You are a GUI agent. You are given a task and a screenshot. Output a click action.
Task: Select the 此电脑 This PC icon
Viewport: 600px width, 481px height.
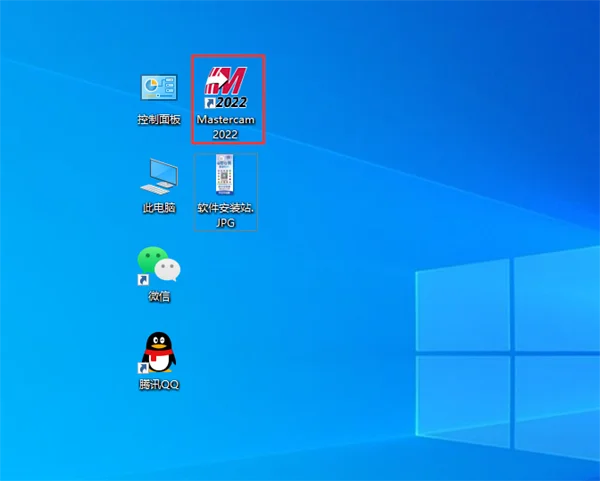(159, 176)
